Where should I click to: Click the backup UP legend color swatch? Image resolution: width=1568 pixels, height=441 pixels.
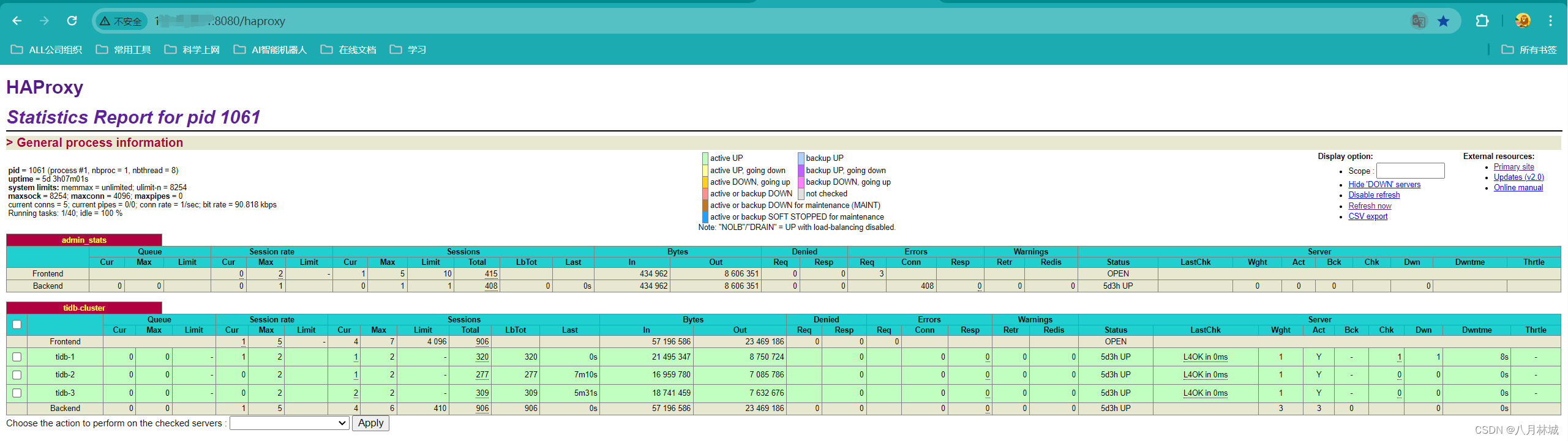click(x=801, y=158)
